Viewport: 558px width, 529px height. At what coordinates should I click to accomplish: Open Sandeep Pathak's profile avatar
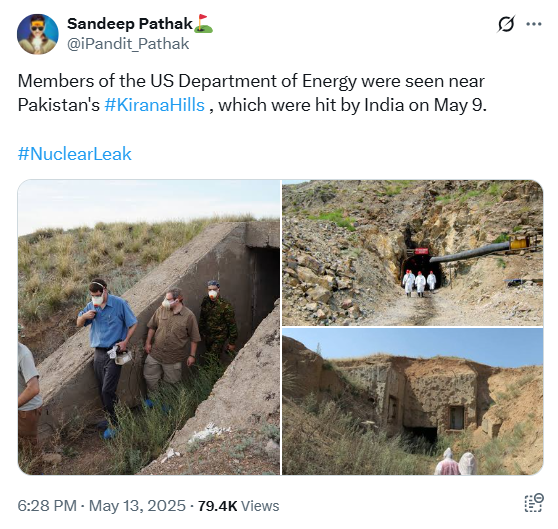tap(38, 34)
